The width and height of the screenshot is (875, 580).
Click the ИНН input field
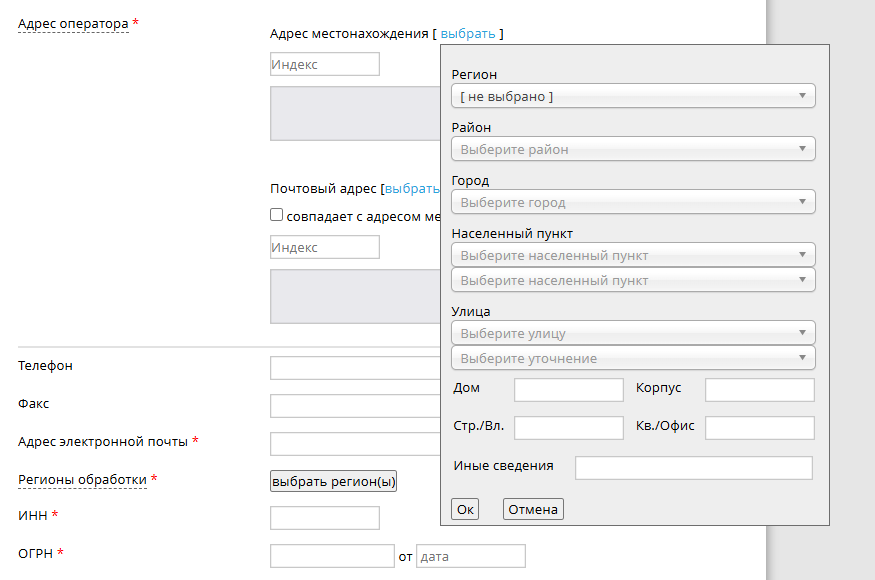325,518
